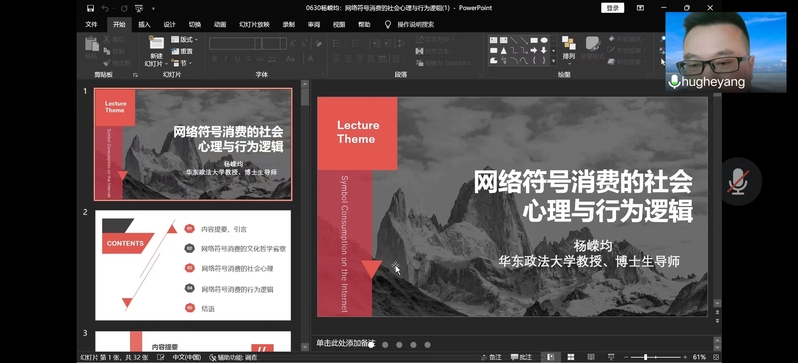Click the ribbon display options icon
Viewport: 798px width, 363px height.
point(640,8)
